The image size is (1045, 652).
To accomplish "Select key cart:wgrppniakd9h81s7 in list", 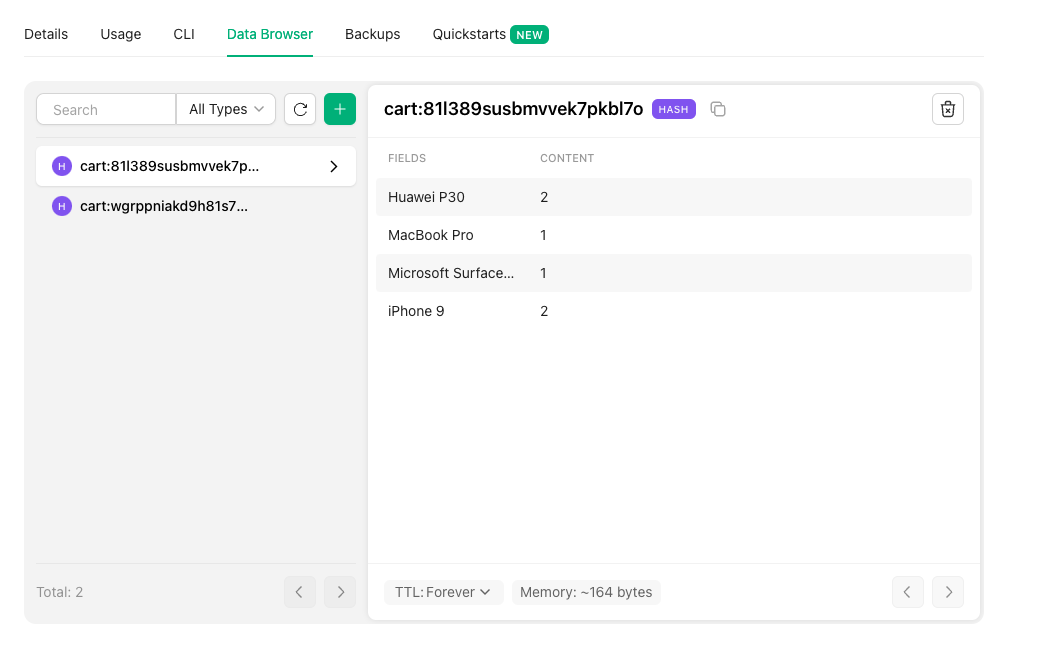I will [196, 206].
